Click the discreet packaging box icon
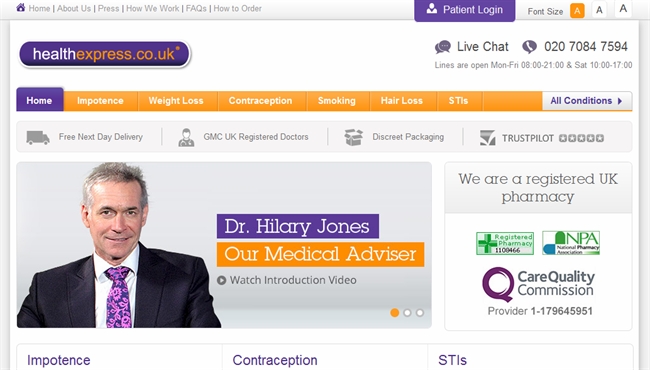This screenshot has width=650, height=370. point(354,137)
